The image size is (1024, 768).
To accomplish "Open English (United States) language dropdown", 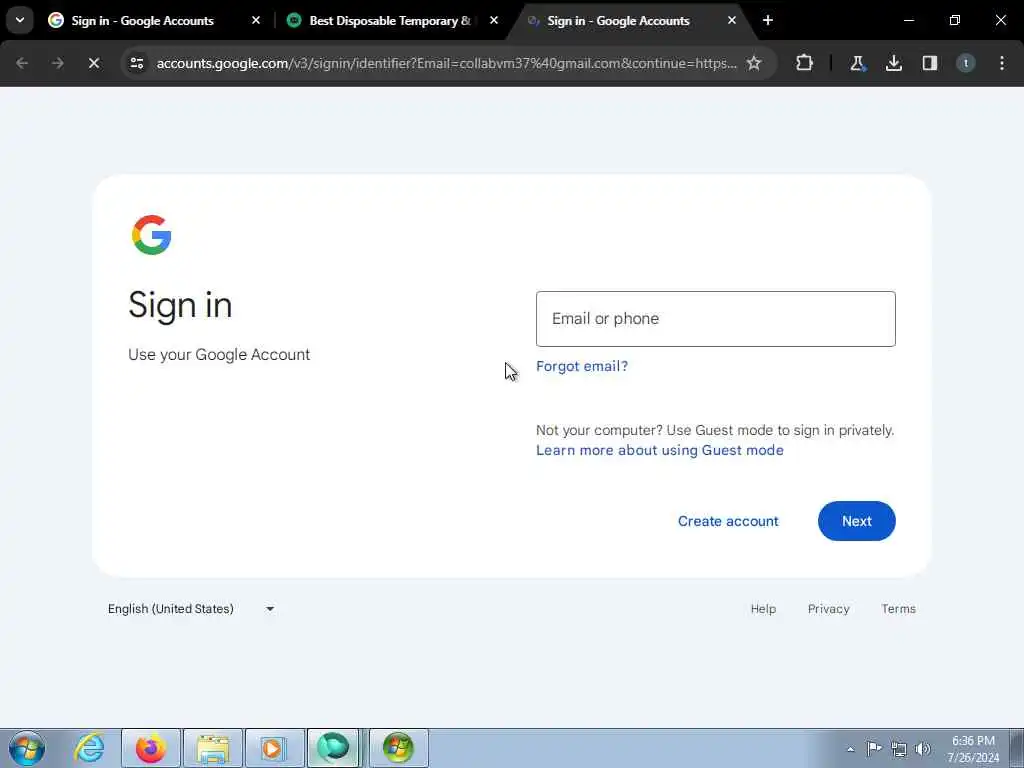I will click(190, 609).
